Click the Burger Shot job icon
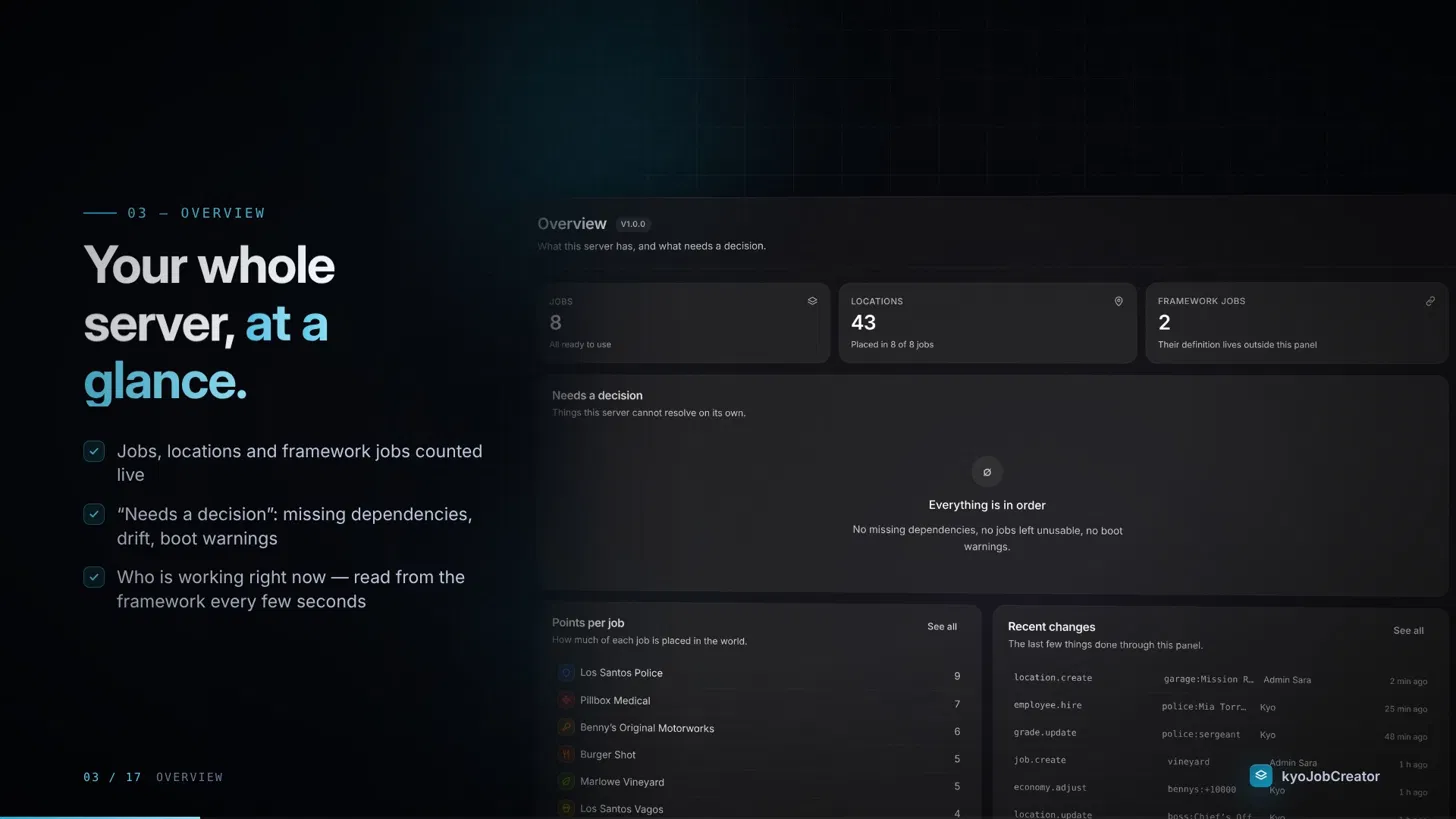Screen dimensions: 1456x819 tap(566, 754)
